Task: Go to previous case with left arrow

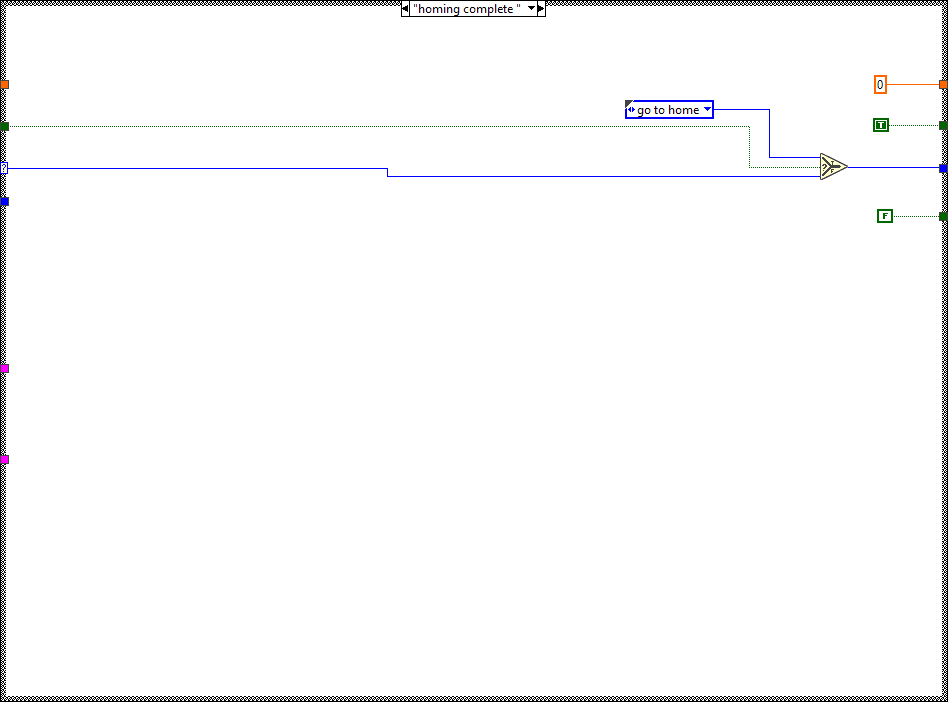Action: [x=404, y=9]
